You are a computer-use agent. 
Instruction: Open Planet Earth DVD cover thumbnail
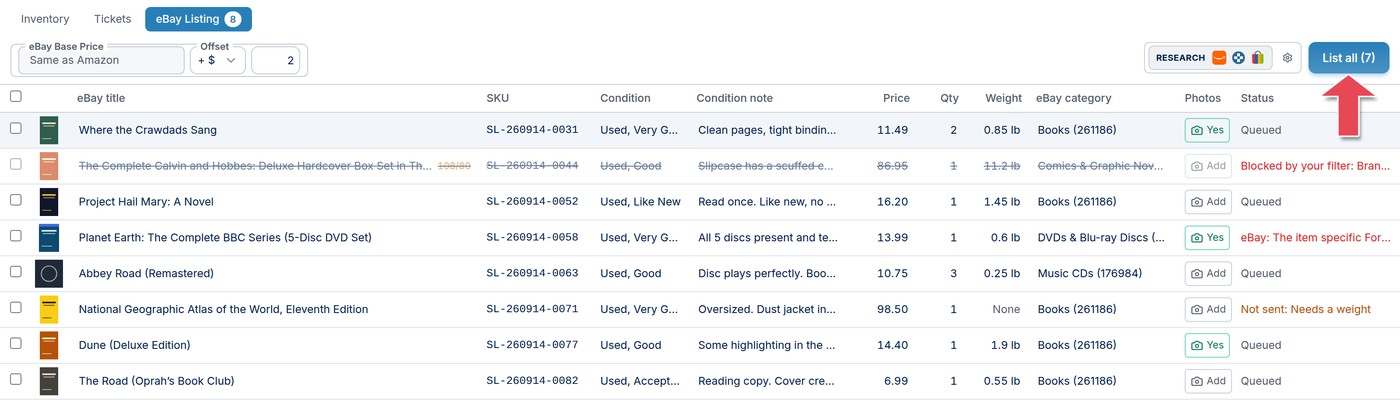point(49,238)
